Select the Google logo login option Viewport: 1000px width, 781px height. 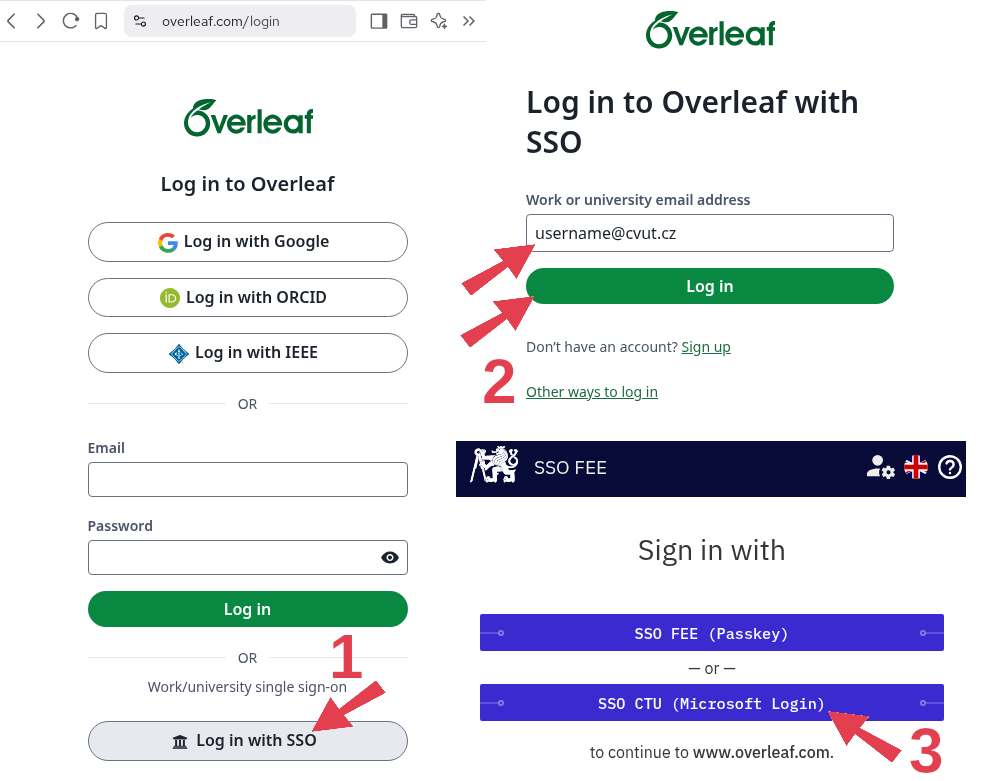[x=168, y=242]
